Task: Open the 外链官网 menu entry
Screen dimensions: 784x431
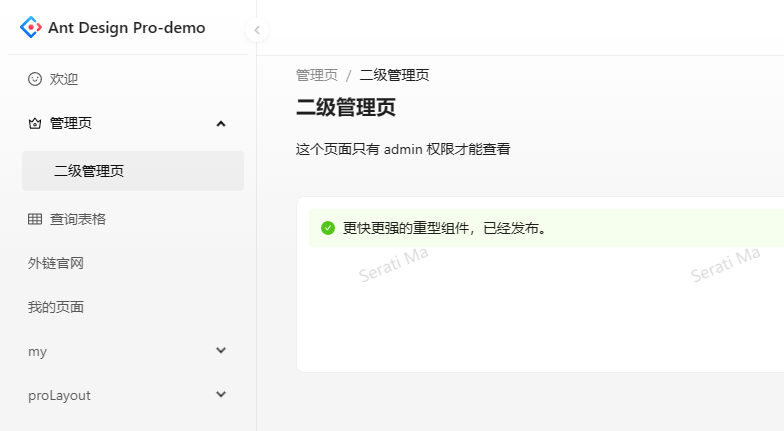Action: tap(56, 263)
